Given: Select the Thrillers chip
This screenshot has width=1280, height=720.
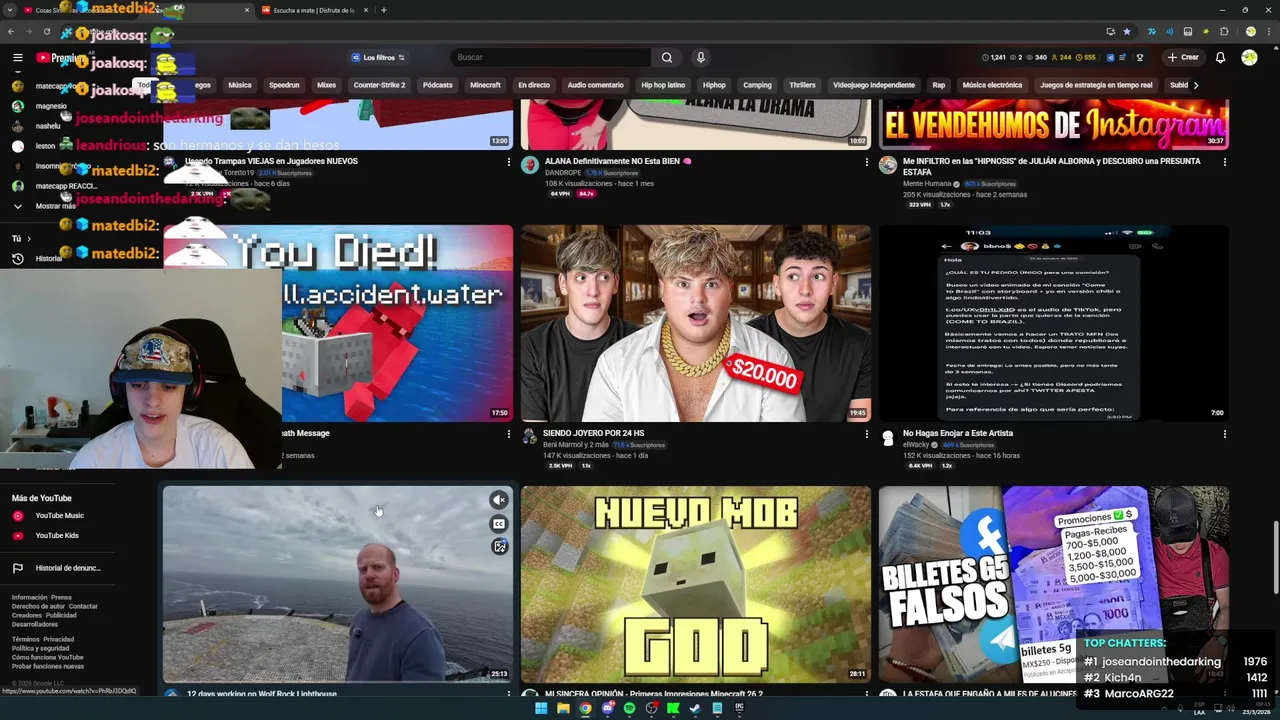Looking at the screenshot, I should (802, 85).
